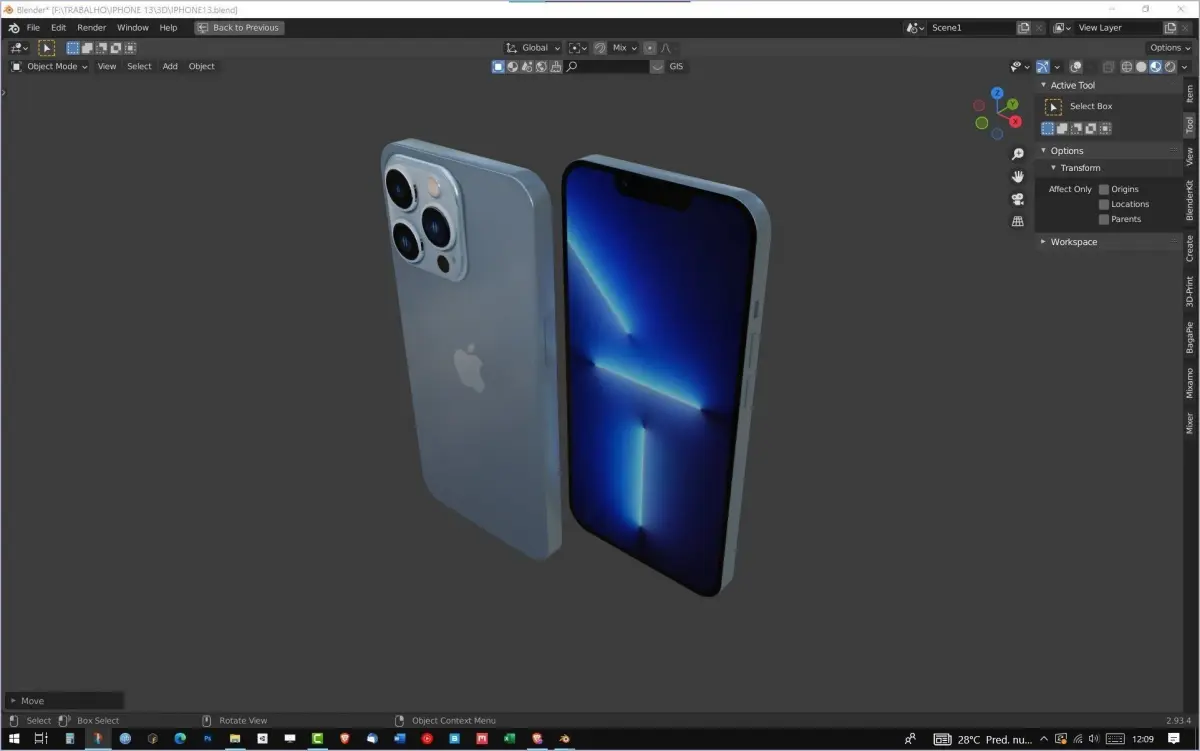Image resolution: width=1200 pixels, height=751 pixels.
Task: Open the Render menu
Action: [x=91, y=28]
